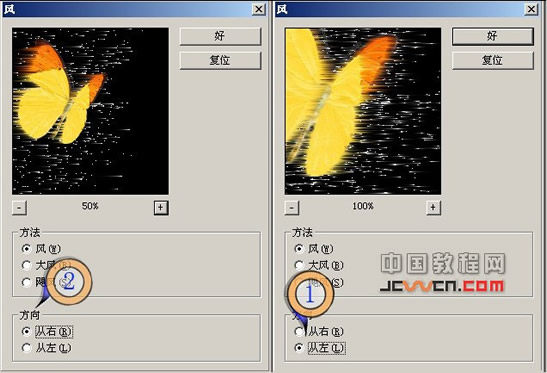This screenshot has height=373, width=547.
Task: Select 从右 direction radio in left dialog
Action: pos(26,331)
